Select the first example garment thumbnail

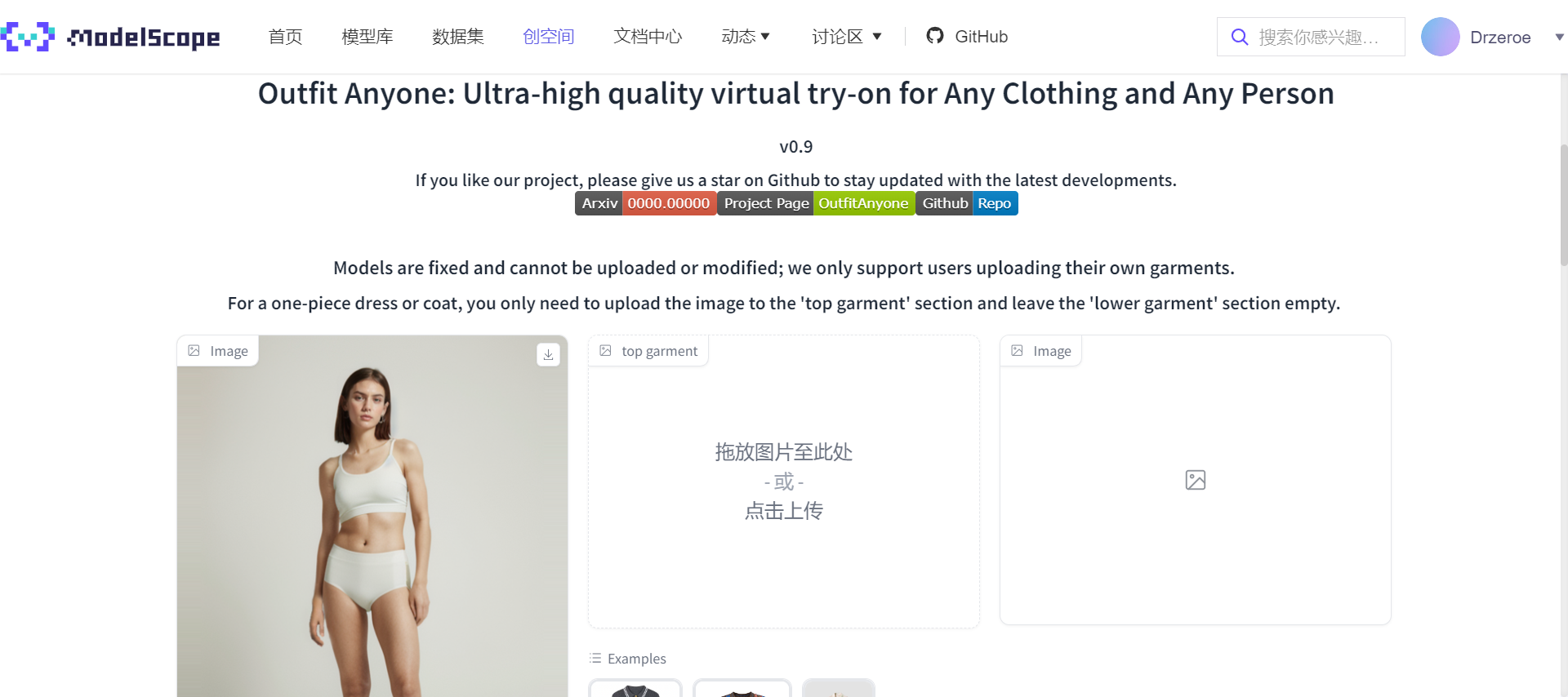coord(635,688)
